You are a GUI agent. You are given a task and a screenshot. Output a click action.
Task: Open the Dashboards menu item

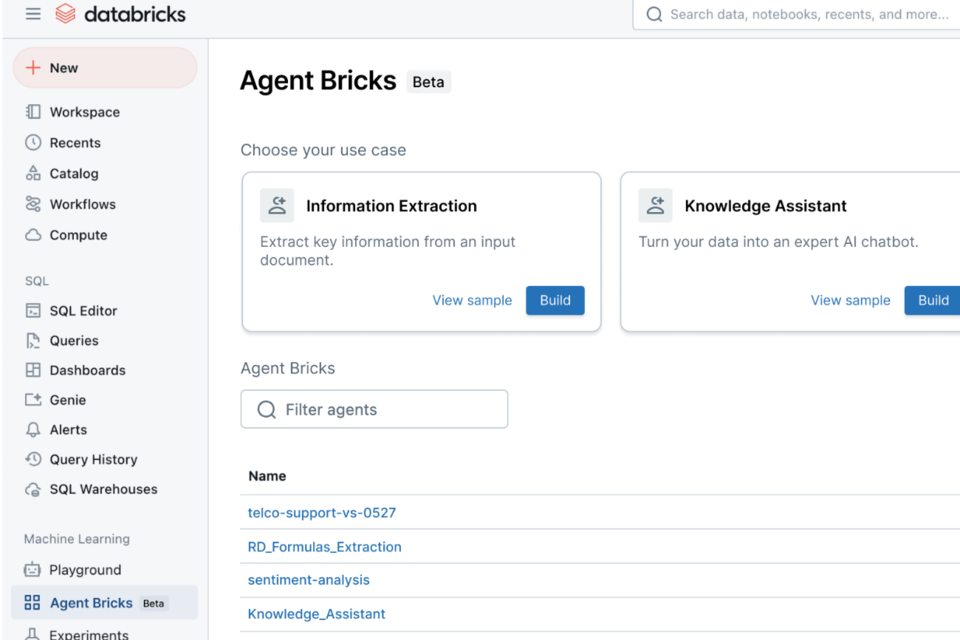point(87,370)
